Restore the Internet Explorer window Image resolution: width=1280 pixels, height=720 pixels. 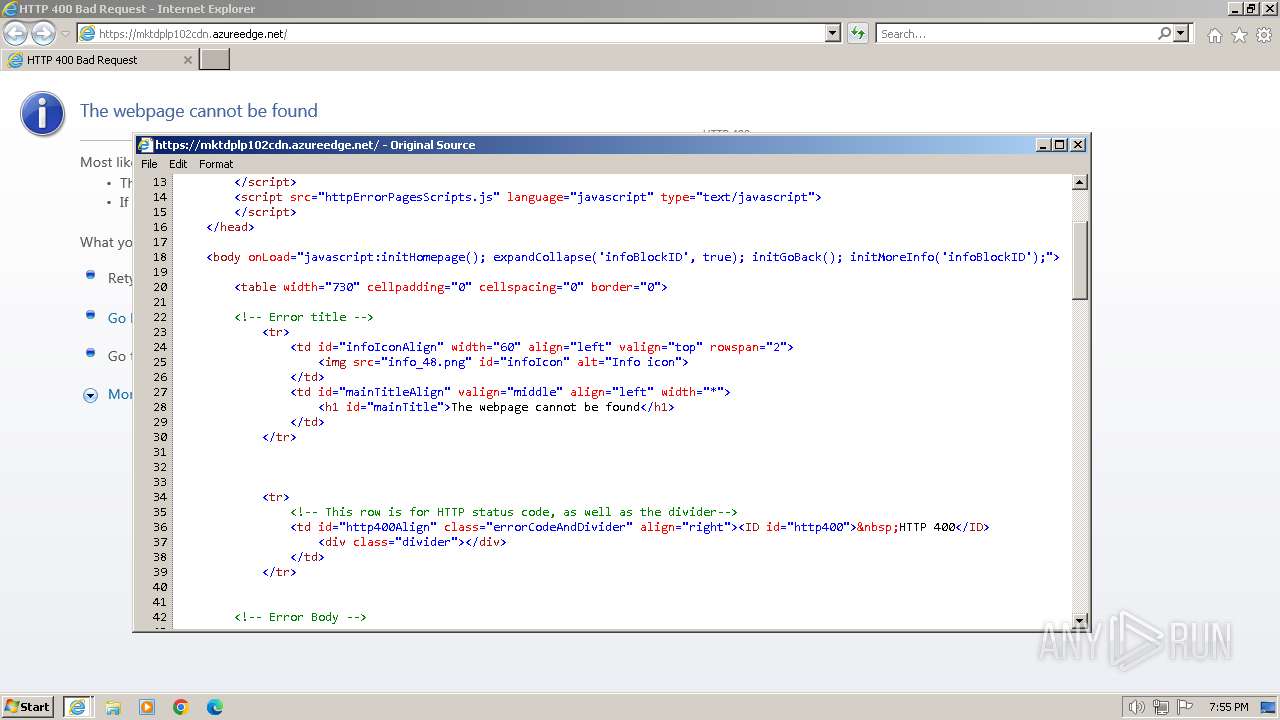pyautogui.click(x=1252, y=8)
